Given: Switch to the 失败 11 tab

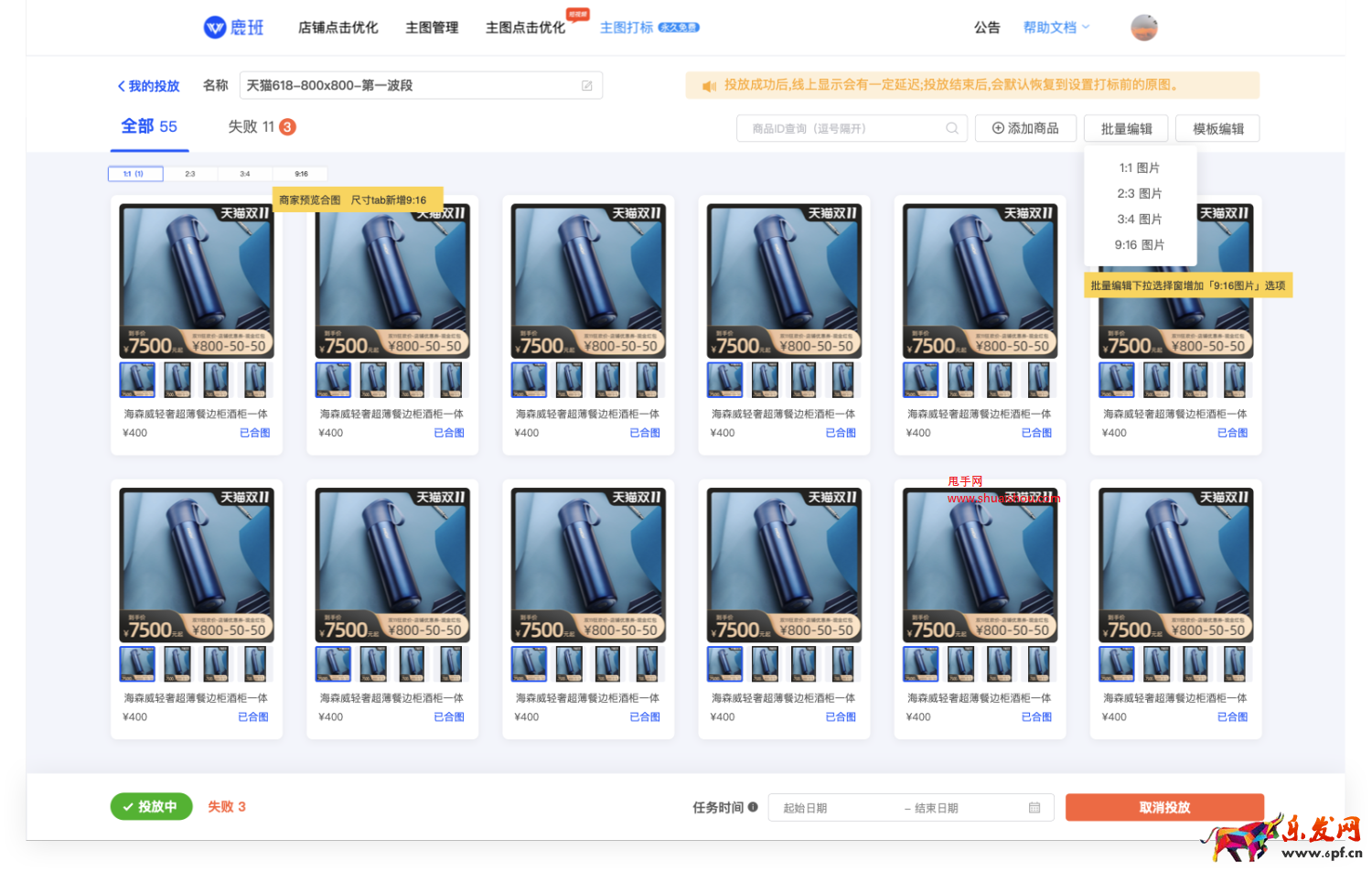Looking at the screenshot, I should click(x=251, y=127).
